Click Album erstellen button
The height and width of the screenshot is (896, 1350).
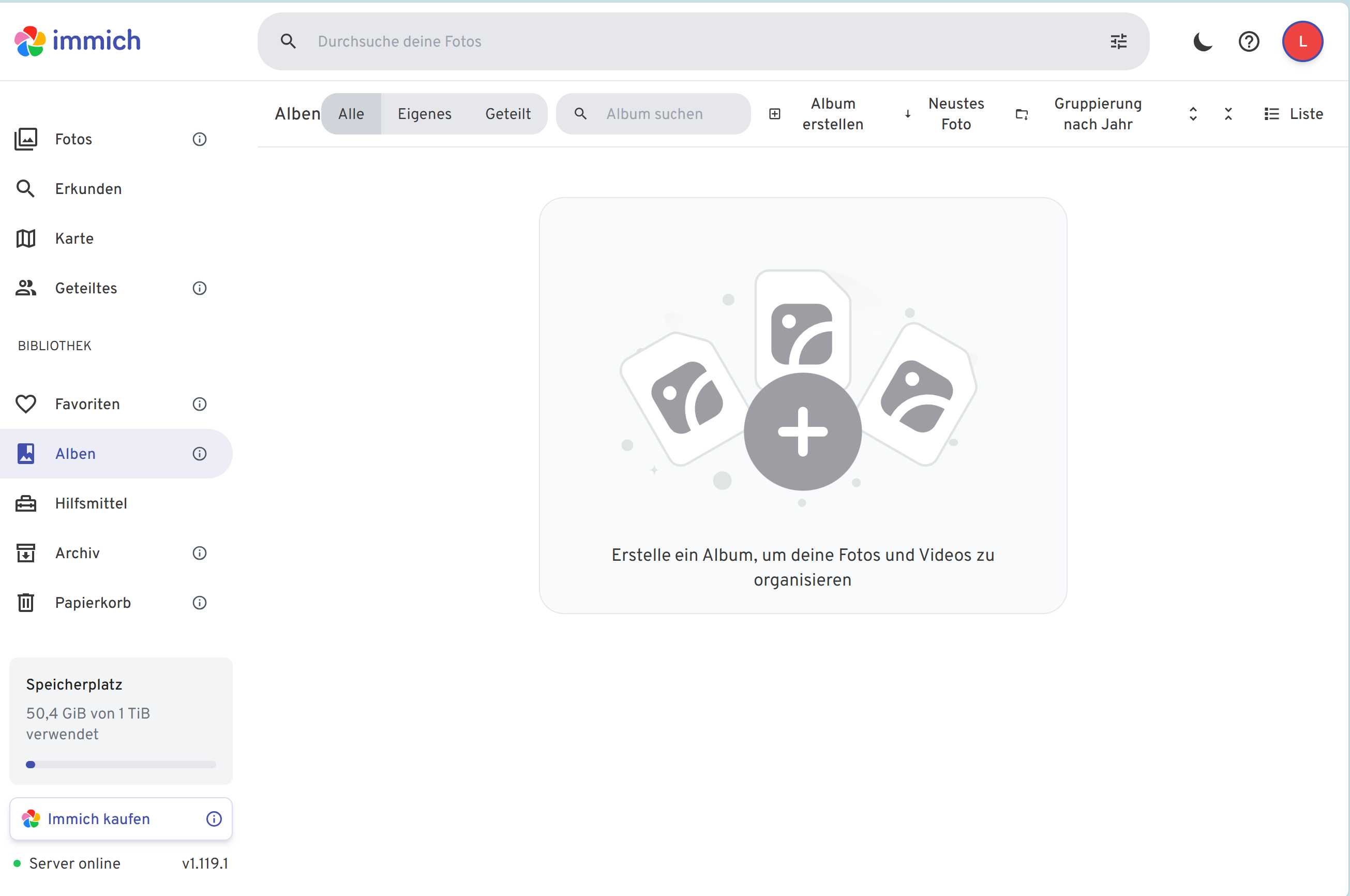coord(817,114)
